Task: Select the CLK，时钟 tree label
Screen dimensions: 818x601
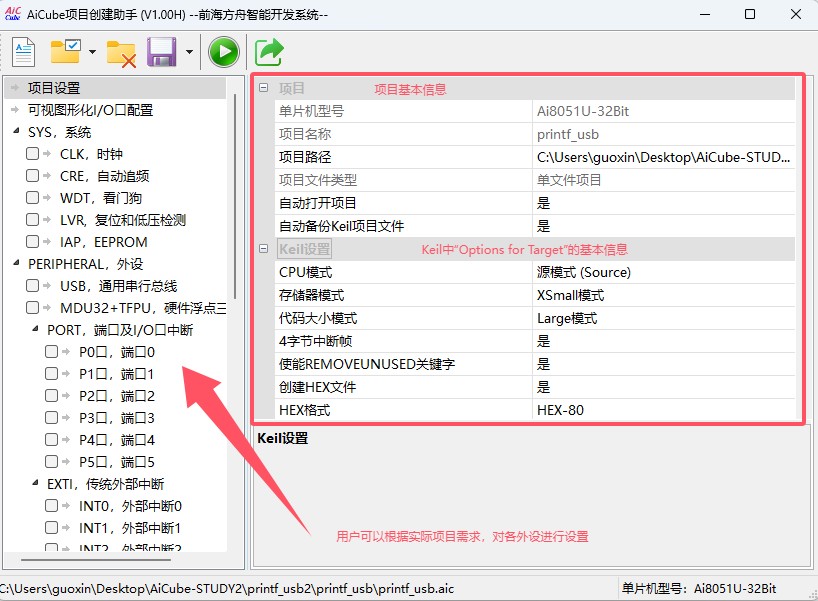Action: tap(91, 154)
